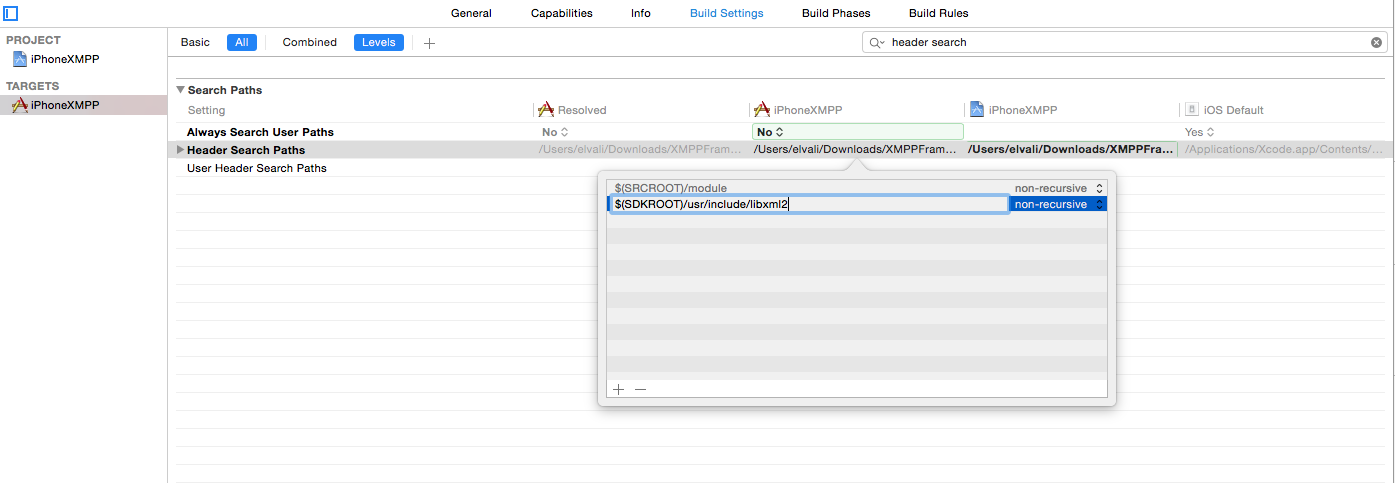Viewport: 1395px width, 483px height.
Task: Clear the header search filter text
Action: point(1376,43)
